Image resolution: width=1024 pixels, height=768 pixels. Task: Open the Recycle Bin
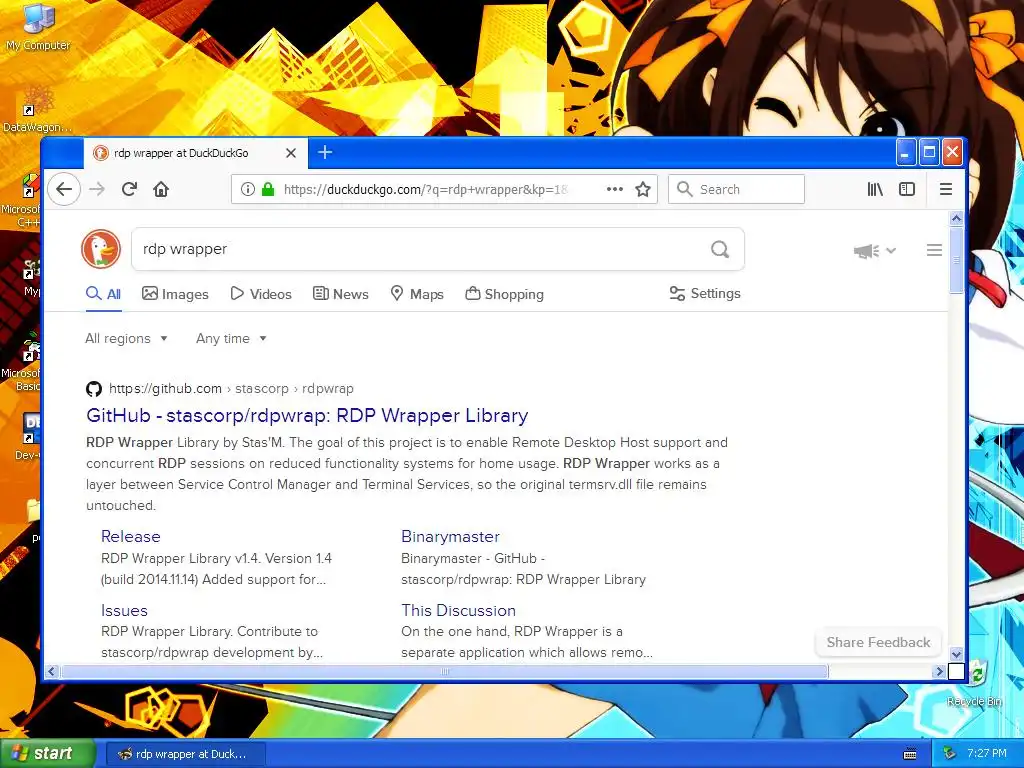974,683
